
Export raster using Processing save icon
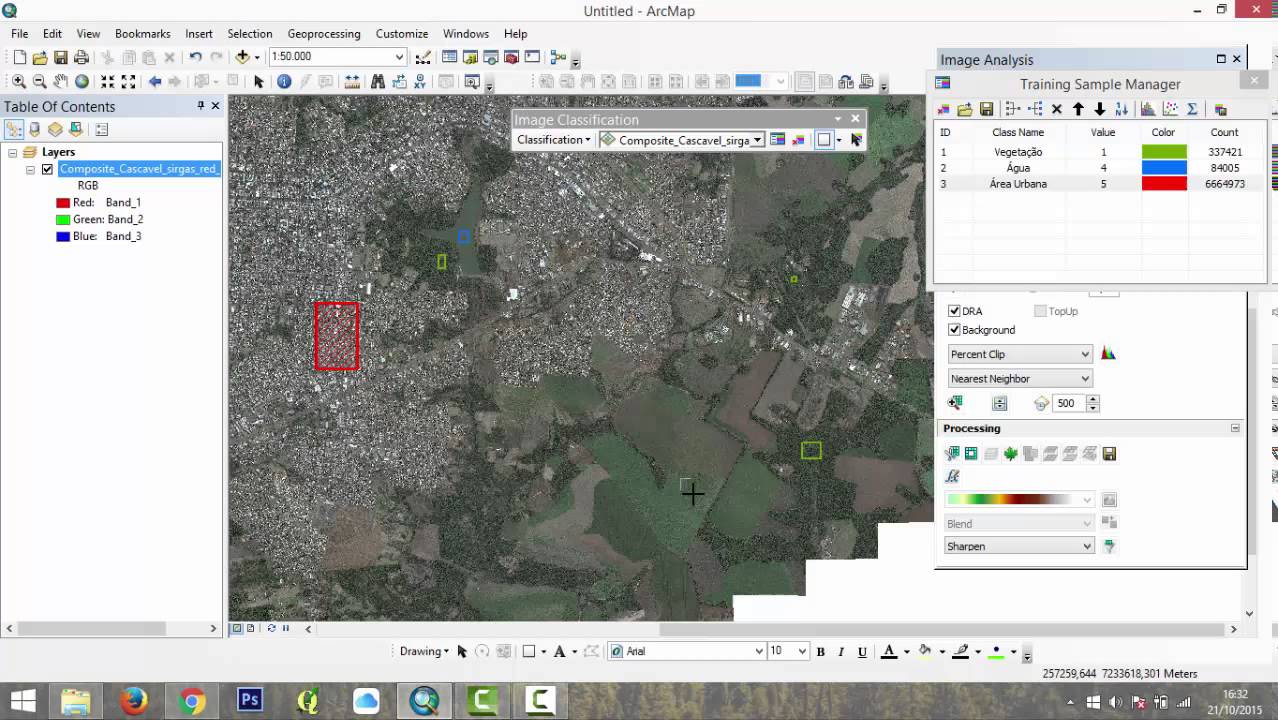[x=1109, y=454]
